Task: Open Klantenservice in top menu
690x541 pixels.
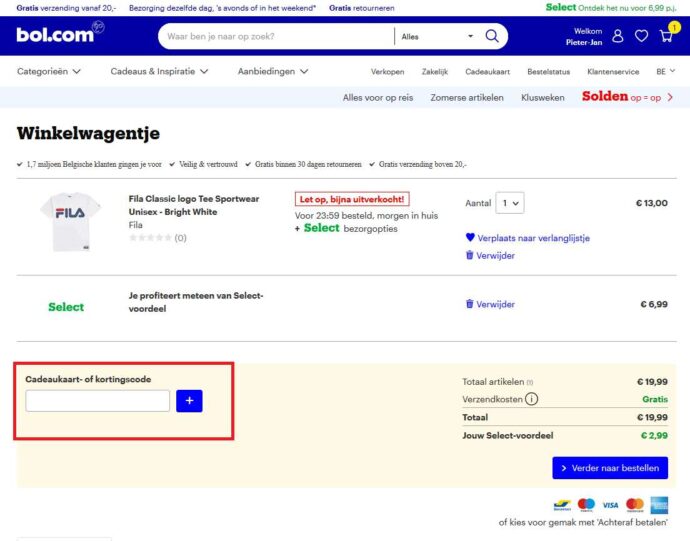Action: tap(613, 72)
